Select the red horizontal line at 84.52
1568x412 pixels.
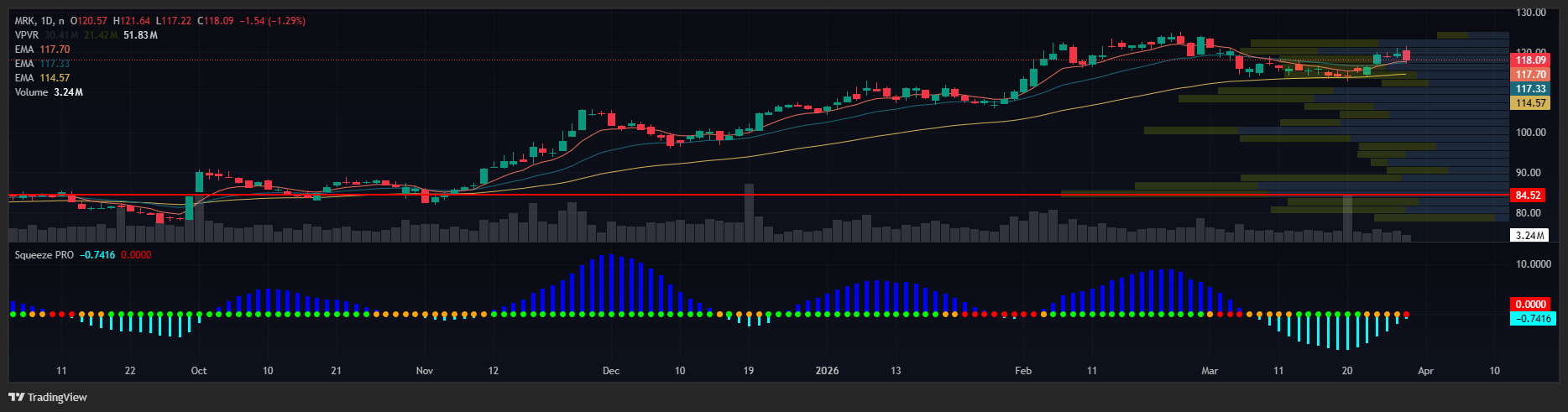(759, 195)
